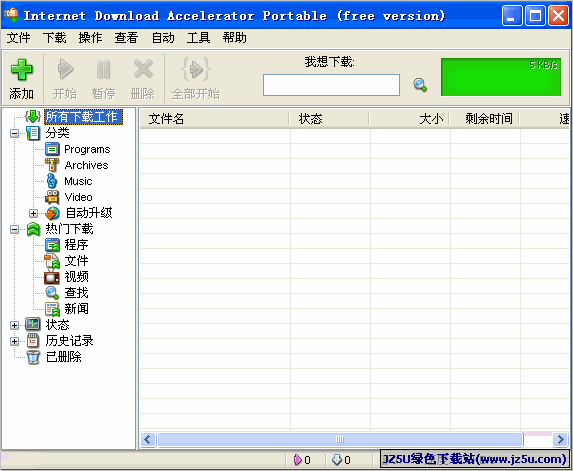Open the 下载 (Download) menu
This screenshot has width=573, height=471.
54,38
